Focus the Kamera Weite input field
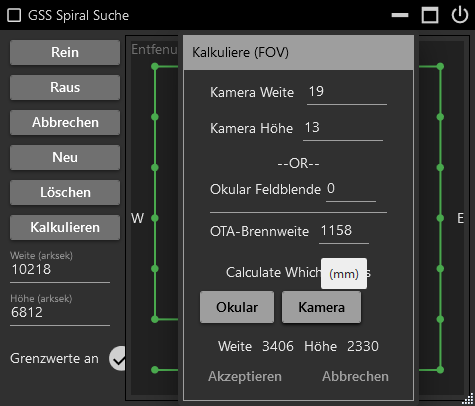This screenshot has height=406, width=475. coord(347,93)
